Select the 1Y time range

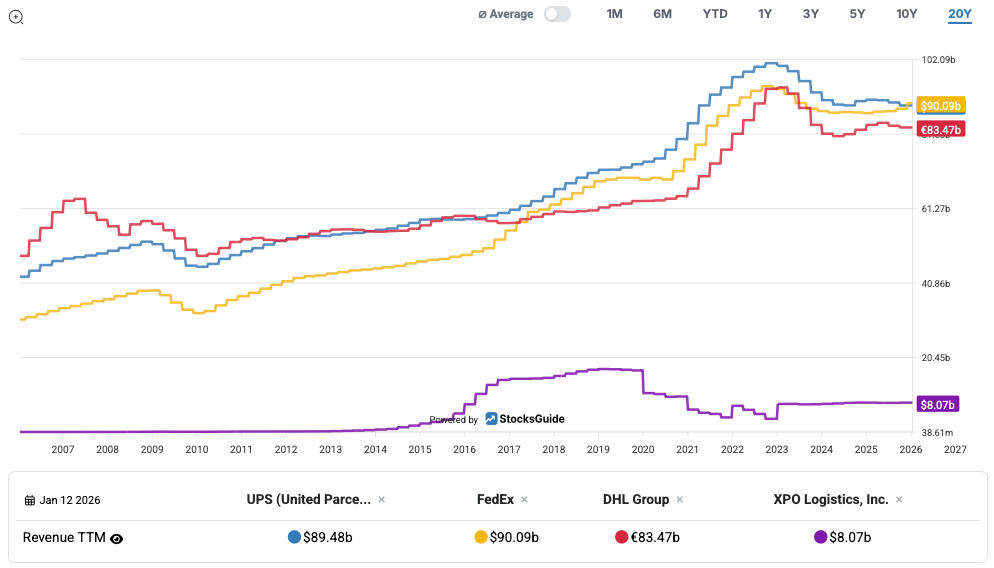pyautogui.click(x=765, y=14)
